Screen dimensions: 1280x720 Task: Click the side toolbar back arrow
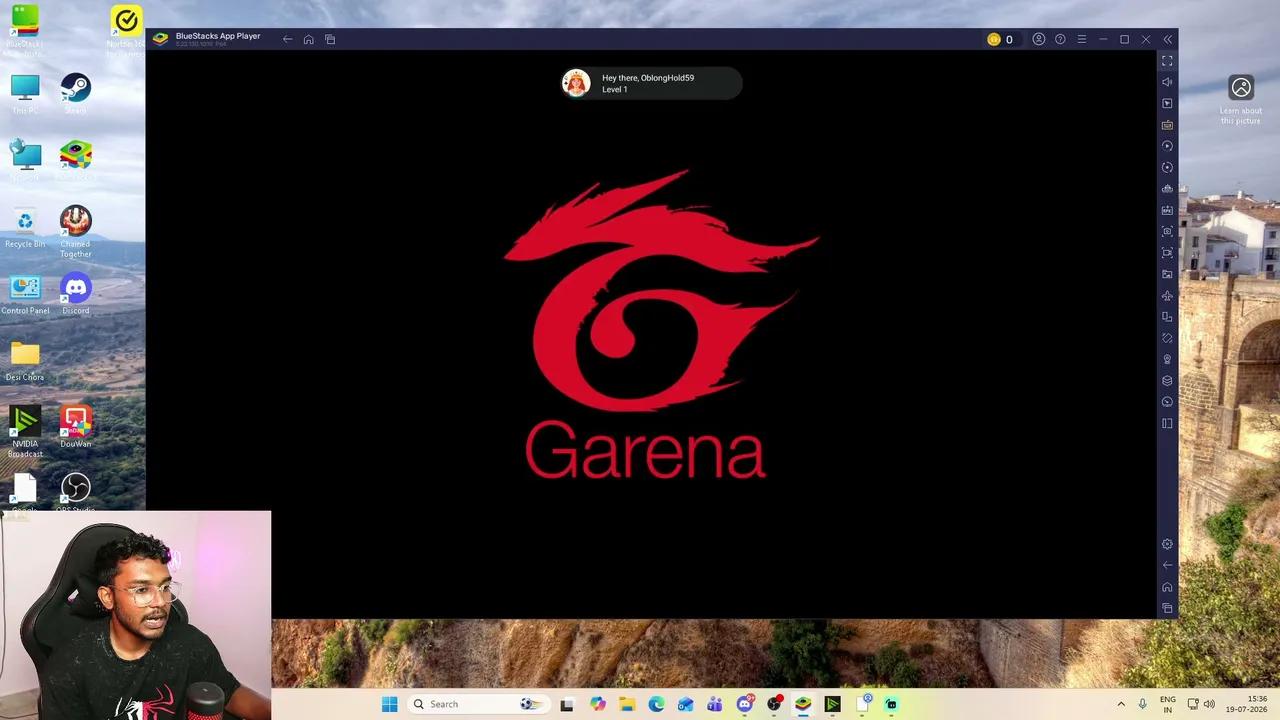coord(1167,565)
